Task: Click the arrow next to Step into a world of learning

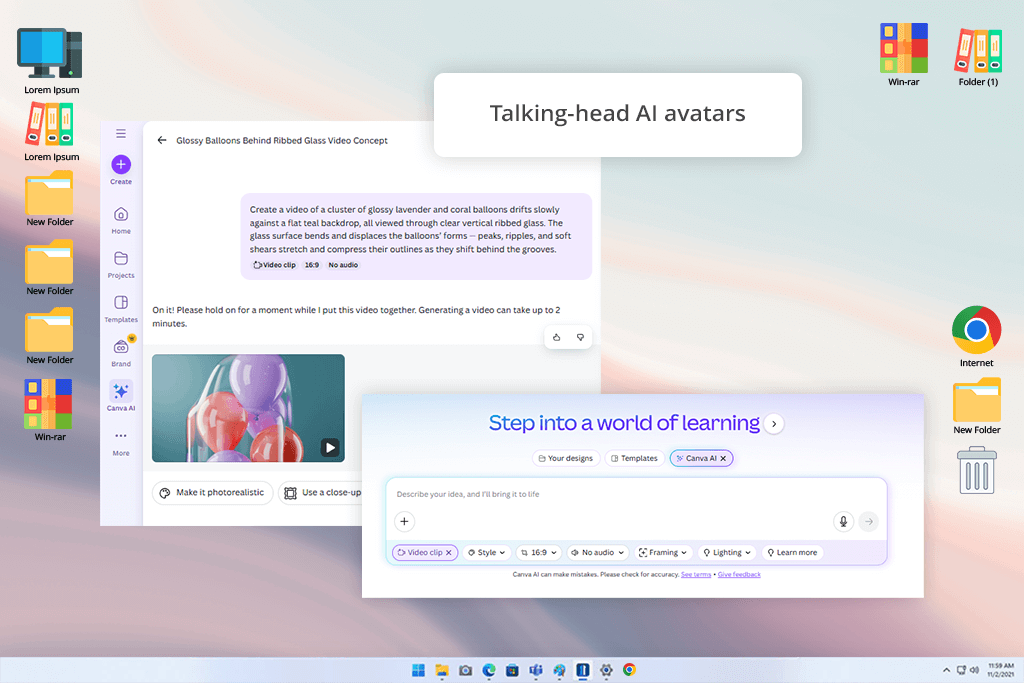Action: tap(774, 424)
